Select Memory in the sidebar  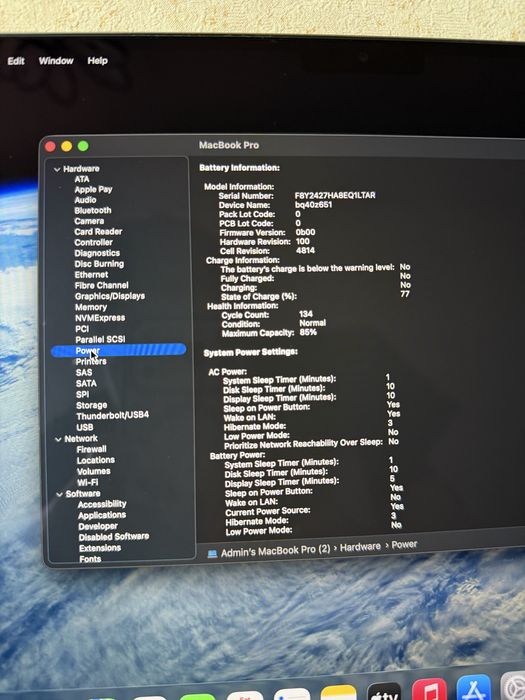(x=91, y=307)
